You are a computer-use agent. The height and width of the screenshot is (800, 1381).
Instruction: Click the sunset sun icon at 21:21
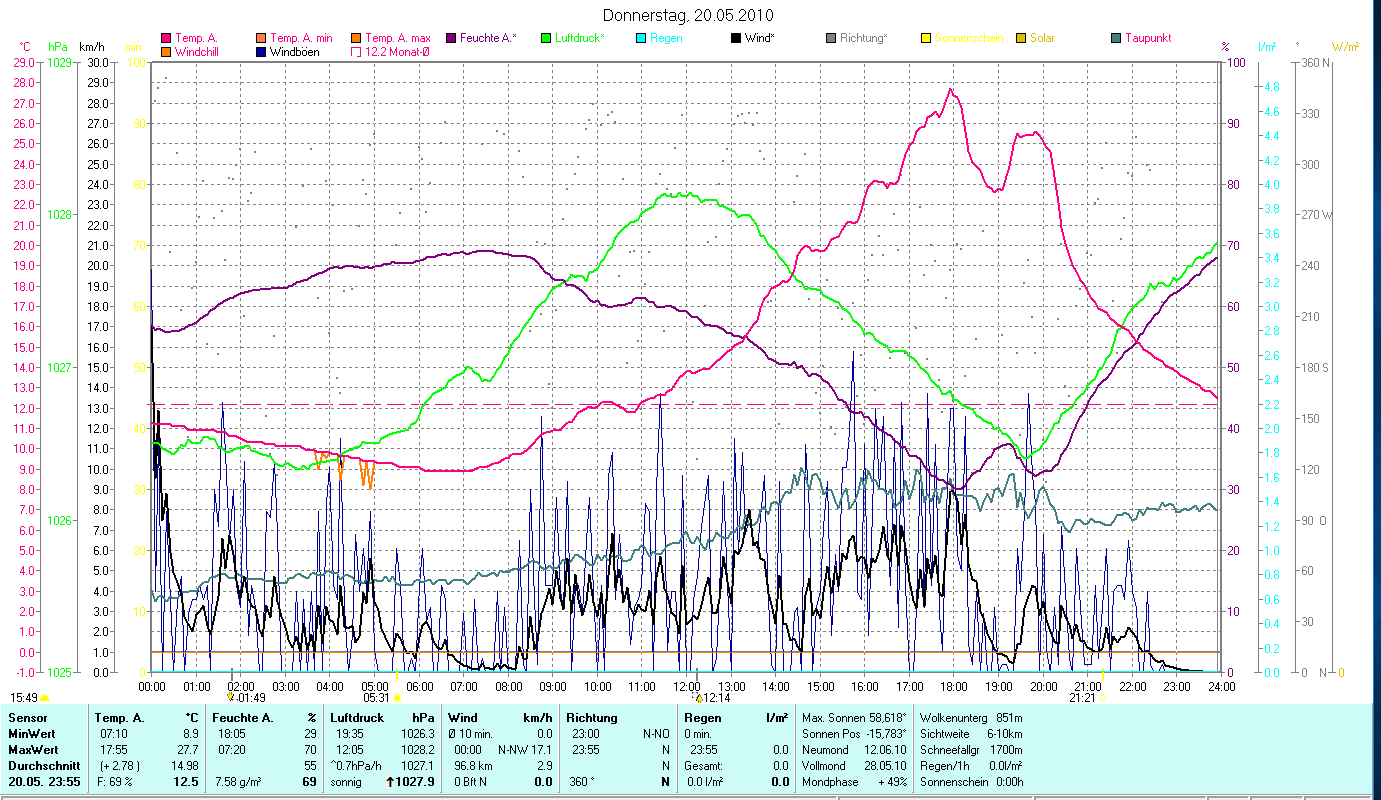pos(1103,698)
